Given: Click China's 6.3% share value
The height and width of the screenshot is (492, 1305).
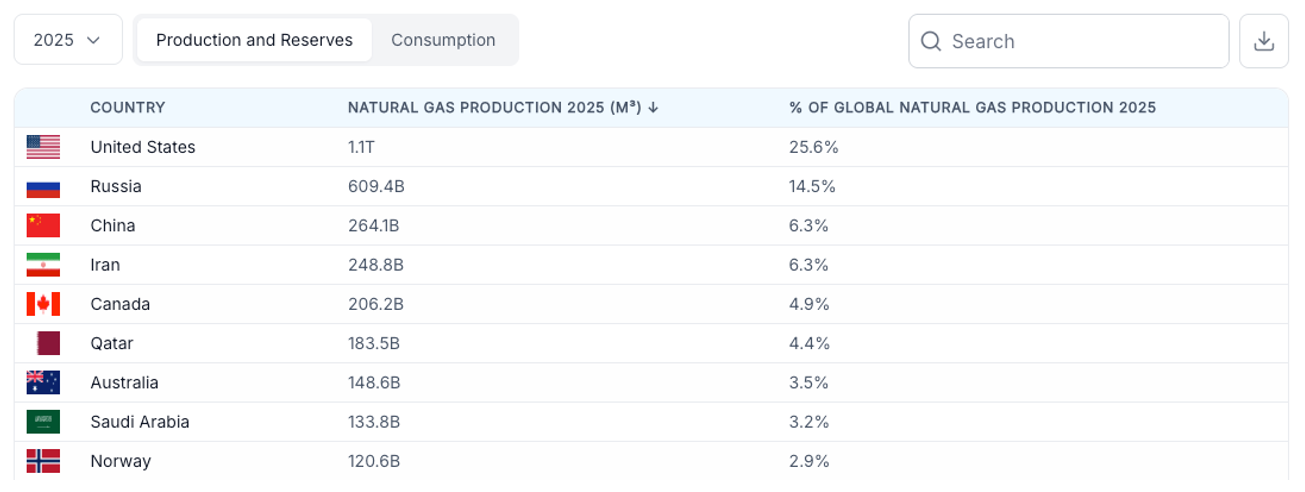Looking at the screenshot, I should point(809,225).
